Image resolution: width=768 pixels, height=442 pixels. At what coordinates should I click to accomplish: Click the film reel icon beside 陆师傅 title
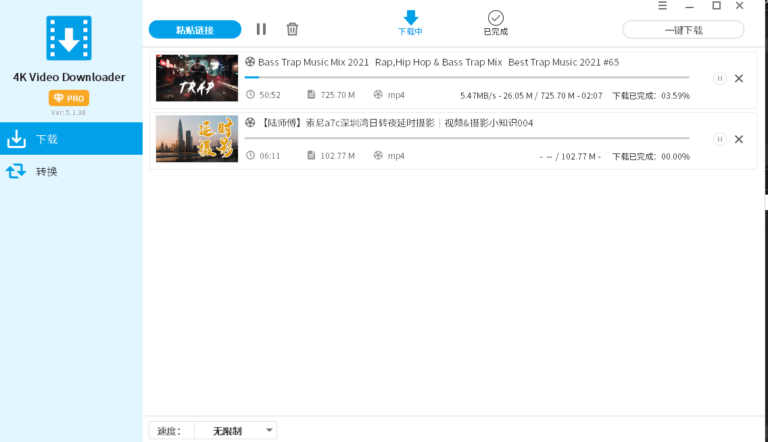(x=250, y=123)
